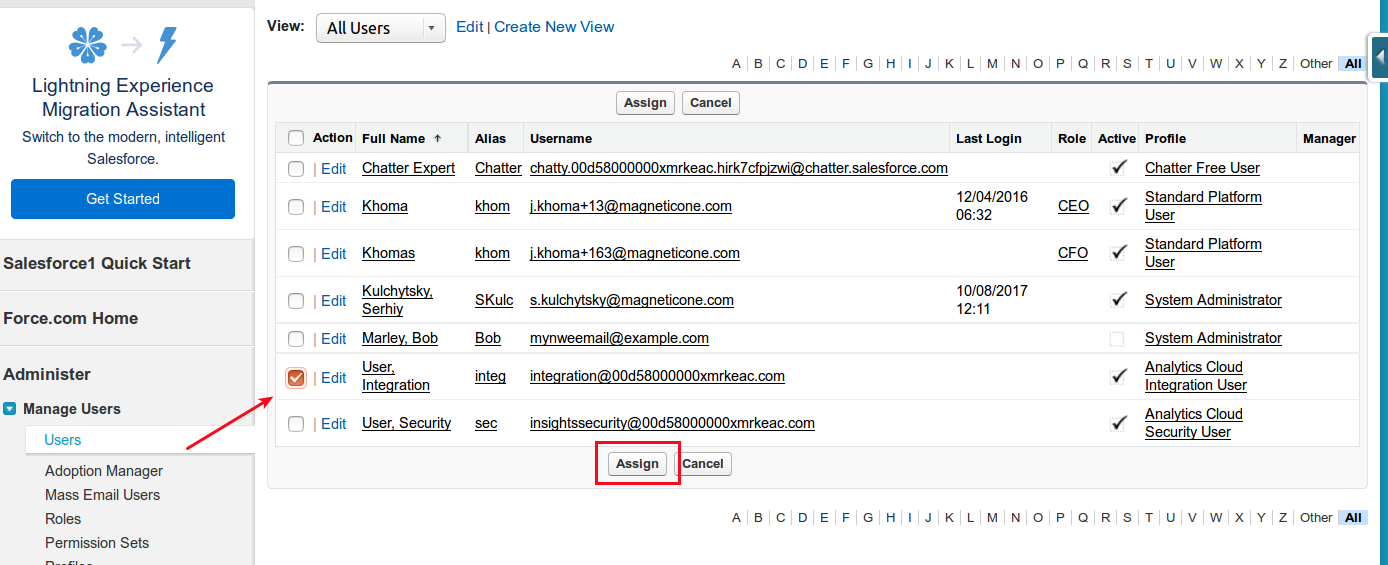Click the Alias column header
Screen dimensions: 1388x565
coord(490,139)
